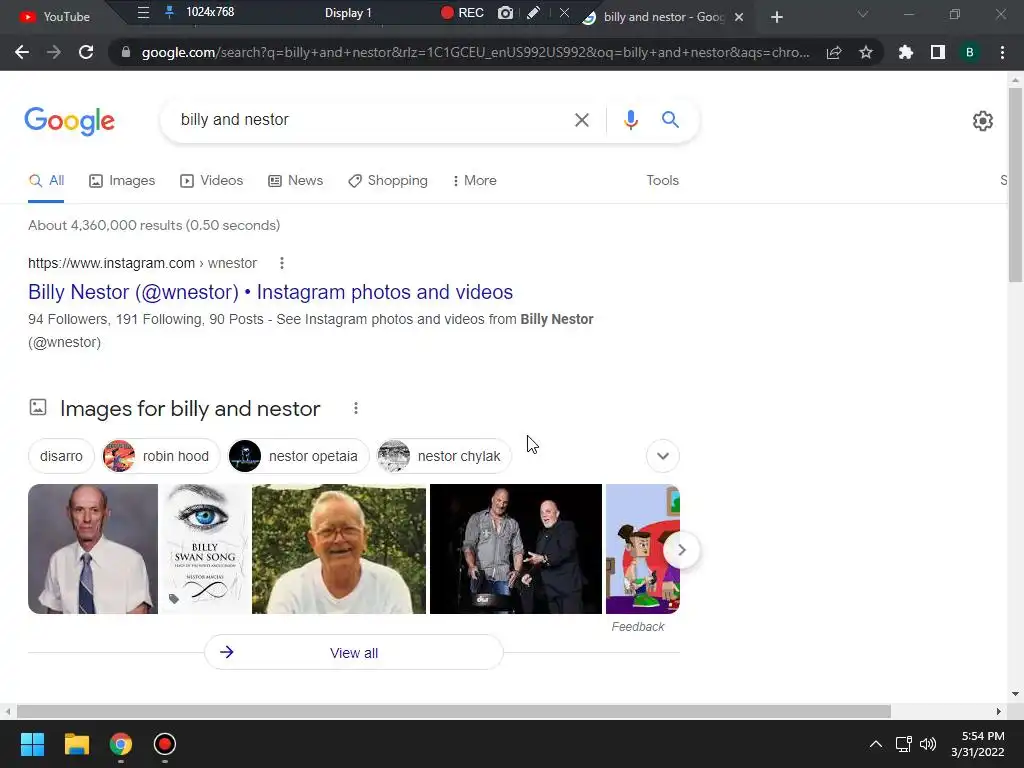The image size is (1024, 768).
Task: Open File Explorer from taskbar
Action: point(76,744)
